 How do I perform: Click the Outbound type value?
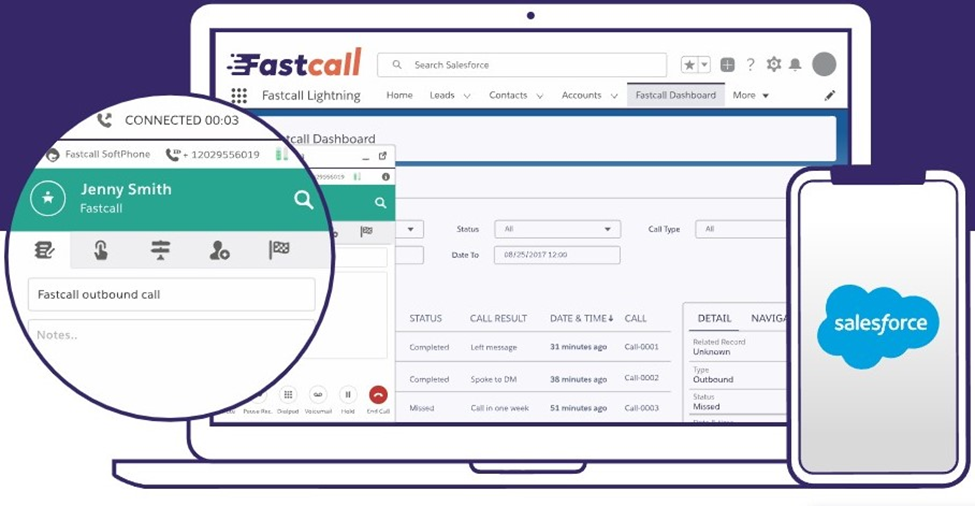[x=713, y=379]
